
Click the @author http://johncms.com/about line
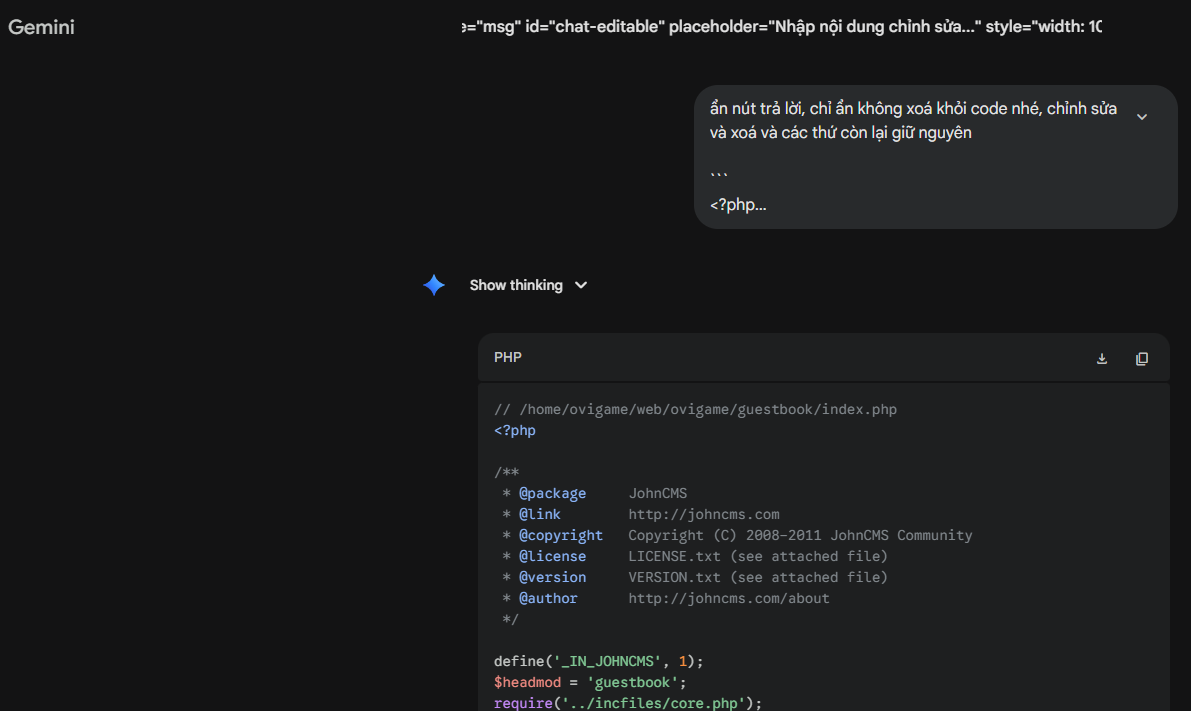(665, 599)
